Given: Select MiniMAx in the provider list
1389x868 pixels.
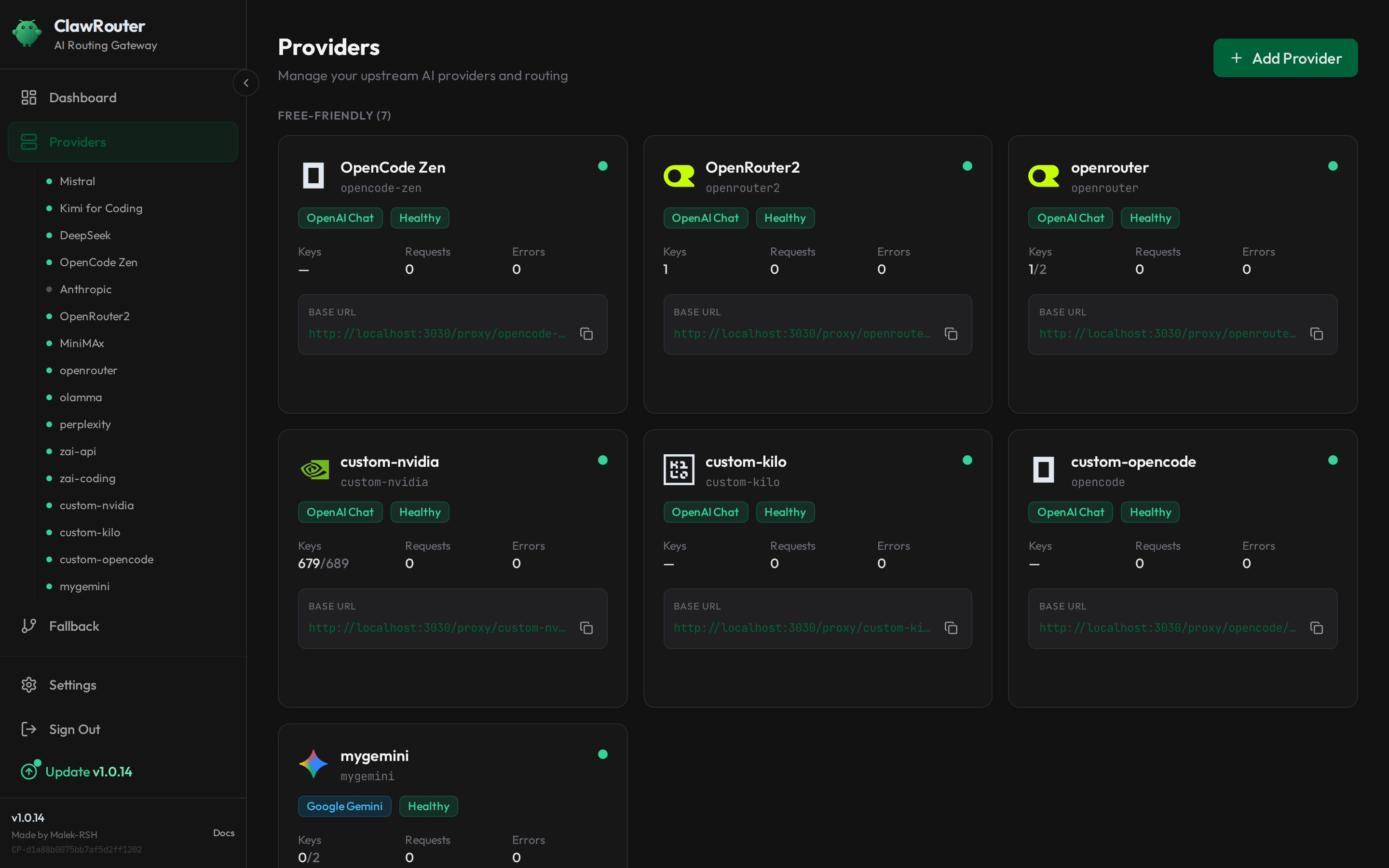Looking at the screenshot, I should click(82, 343).
